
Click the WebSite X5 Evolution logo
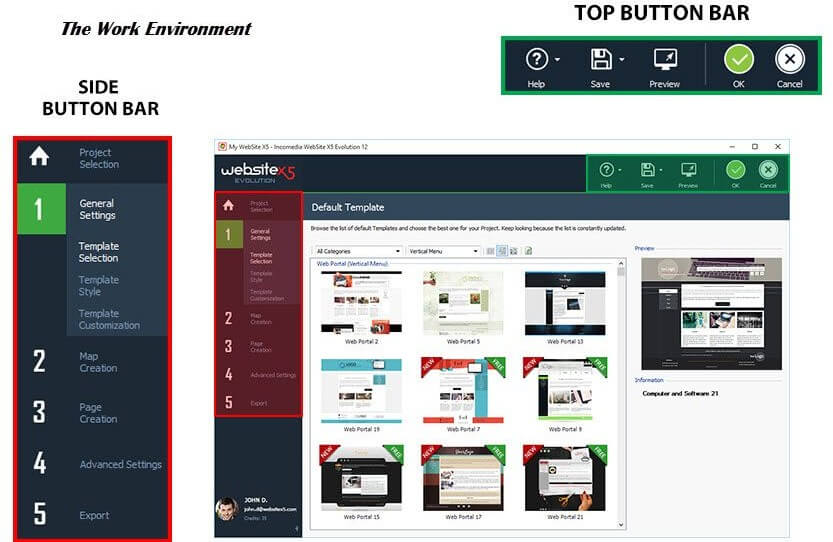tap(258, 173)
